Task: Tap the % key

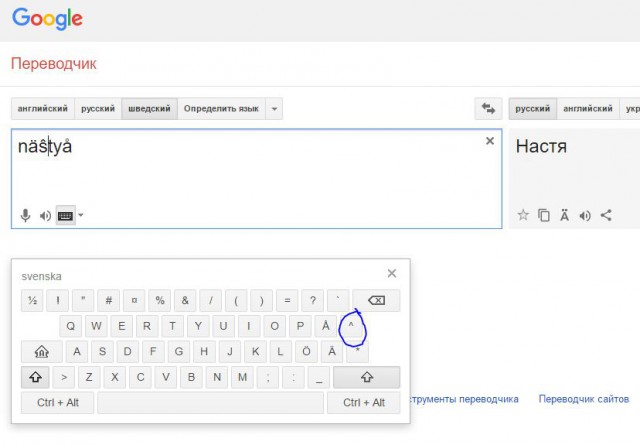Action: click(x=160, y=300)
